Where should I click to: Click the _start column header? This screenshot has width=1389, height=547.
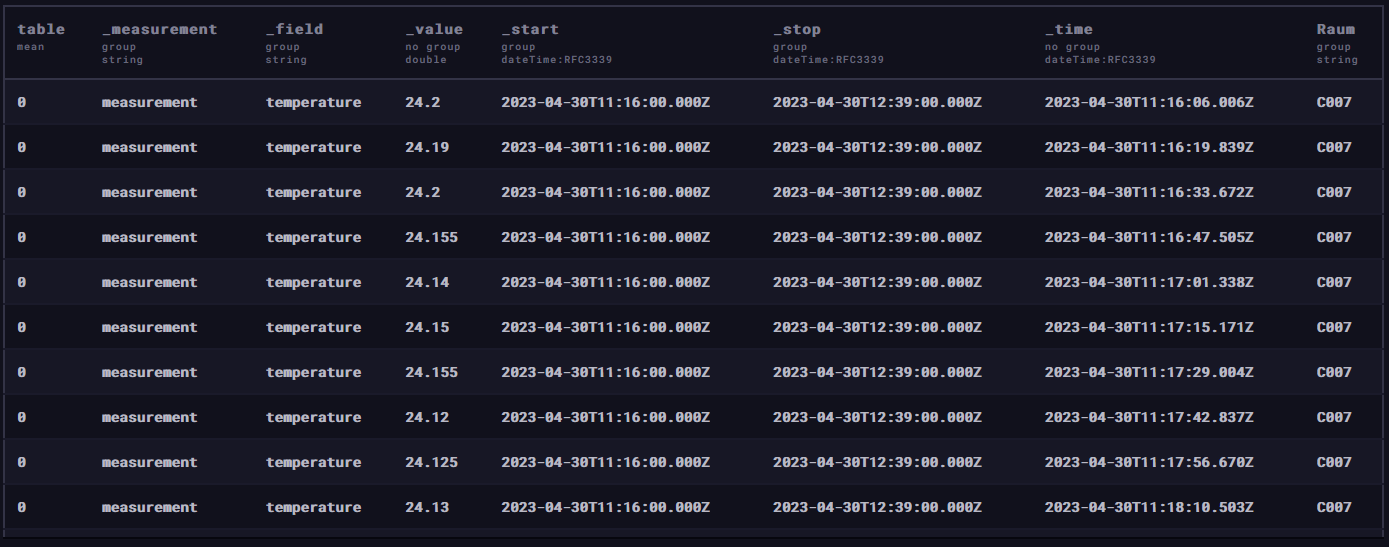pos(530,30)
